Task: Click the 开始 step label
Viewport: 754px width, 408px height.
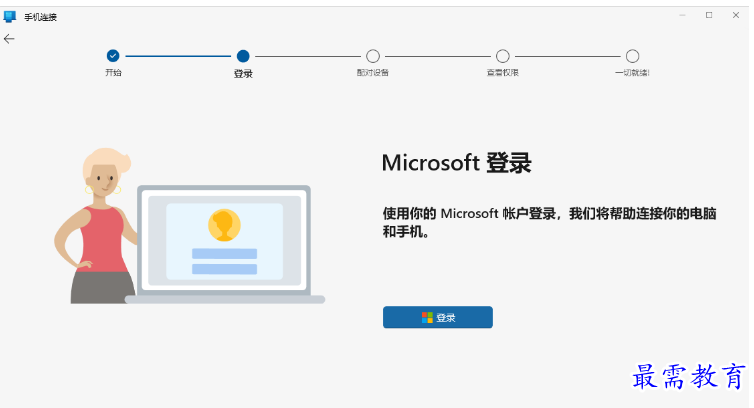Action: (113, 73)
